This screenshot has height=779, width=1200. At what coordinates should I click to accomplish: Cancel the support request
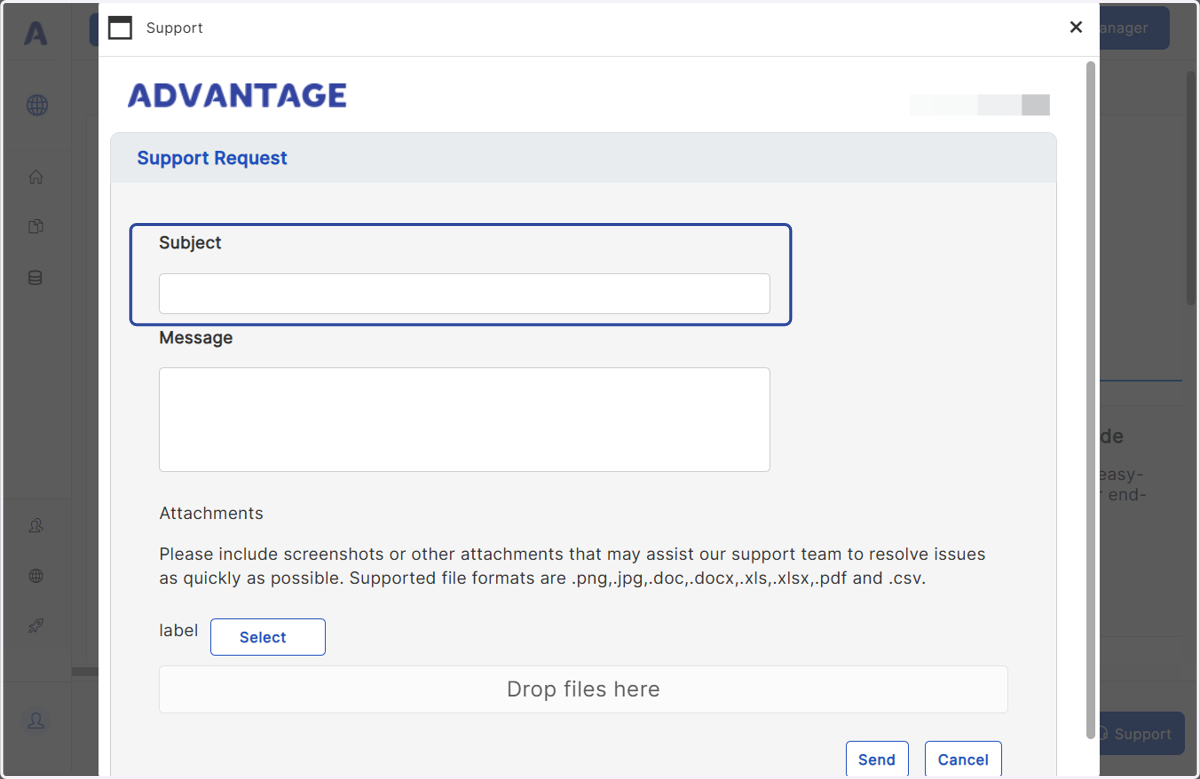pyautogui.click(x=963, y=759)
